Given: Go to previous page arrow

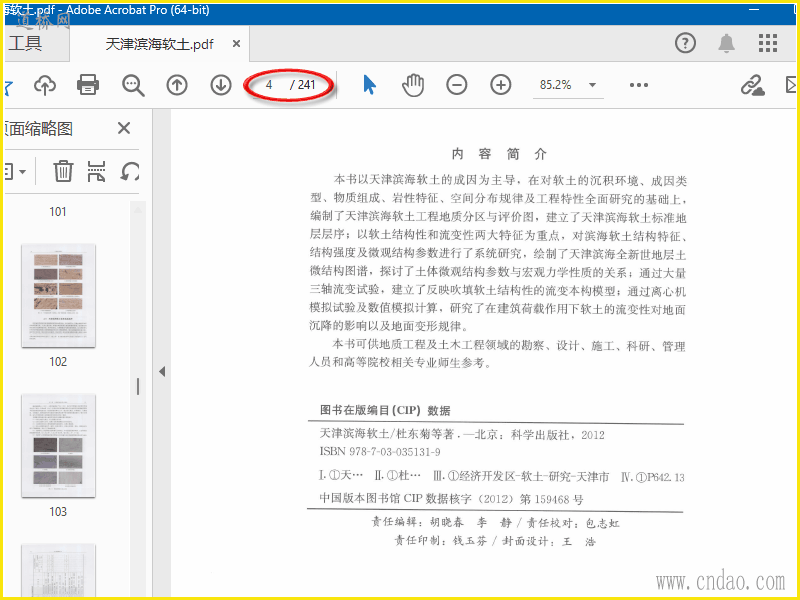Looking at the screenshot, I should pyautogui.click(x=177, y=85).
